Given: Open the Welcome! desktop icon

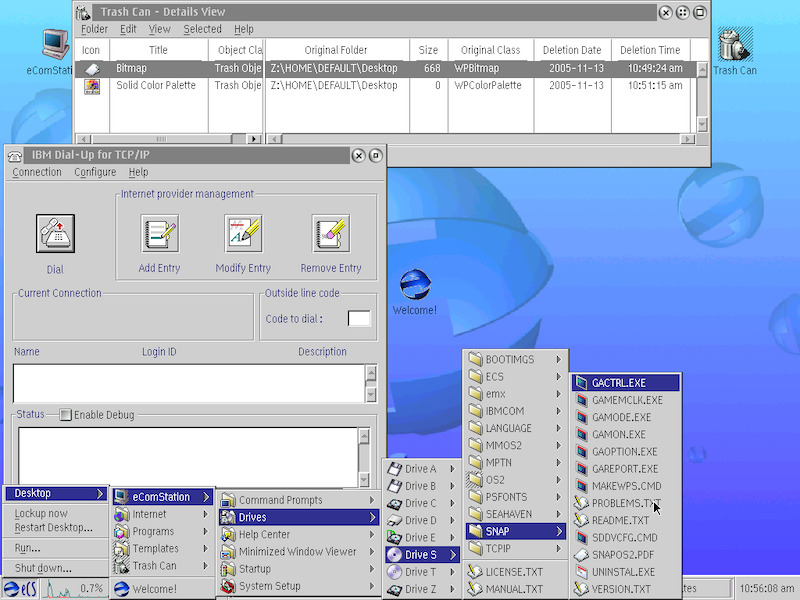Looking at the screenshot, I should tap(414, 286).
